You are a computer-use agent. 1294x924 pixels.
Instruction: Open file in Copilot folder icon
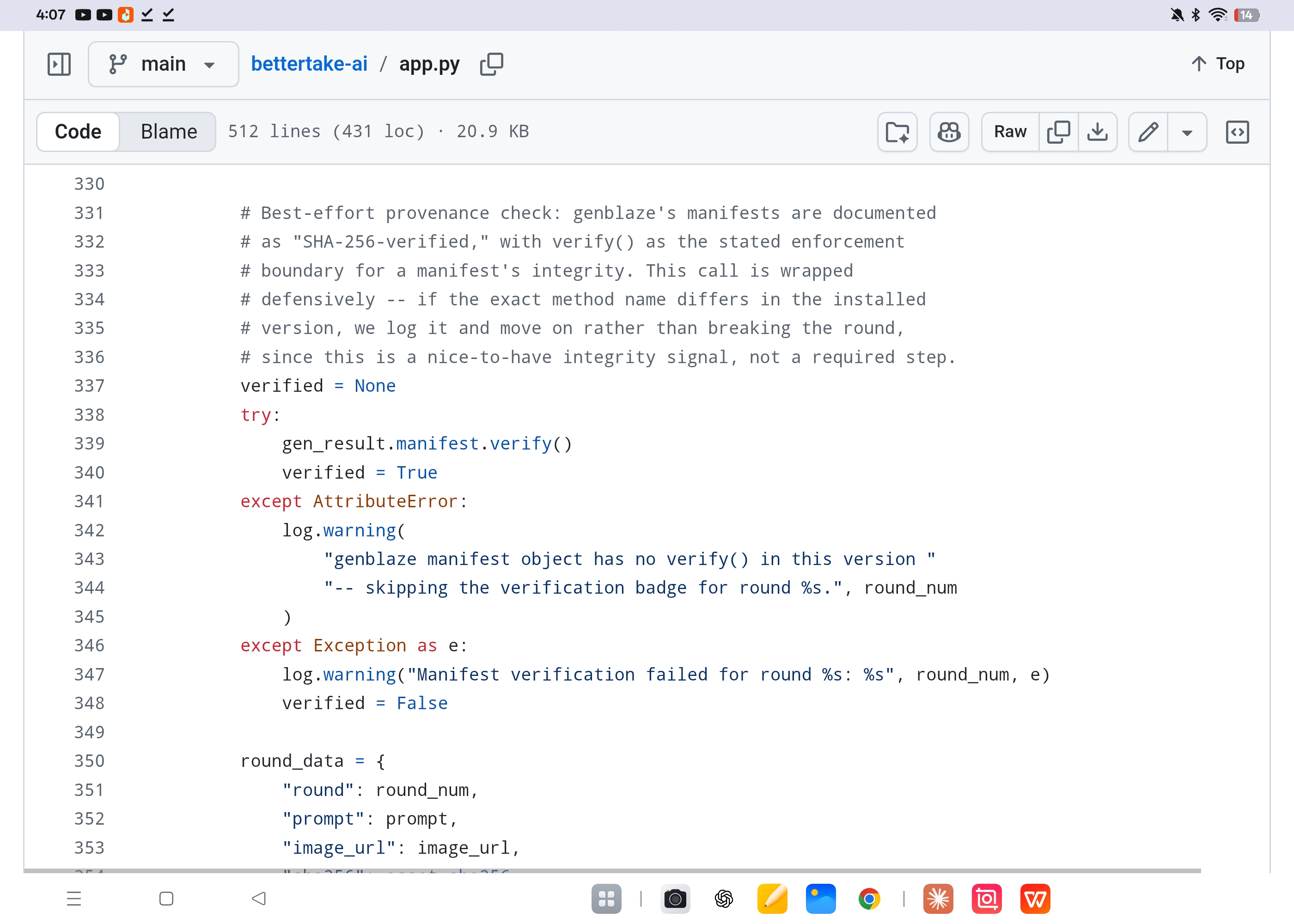tap(897, 132)
